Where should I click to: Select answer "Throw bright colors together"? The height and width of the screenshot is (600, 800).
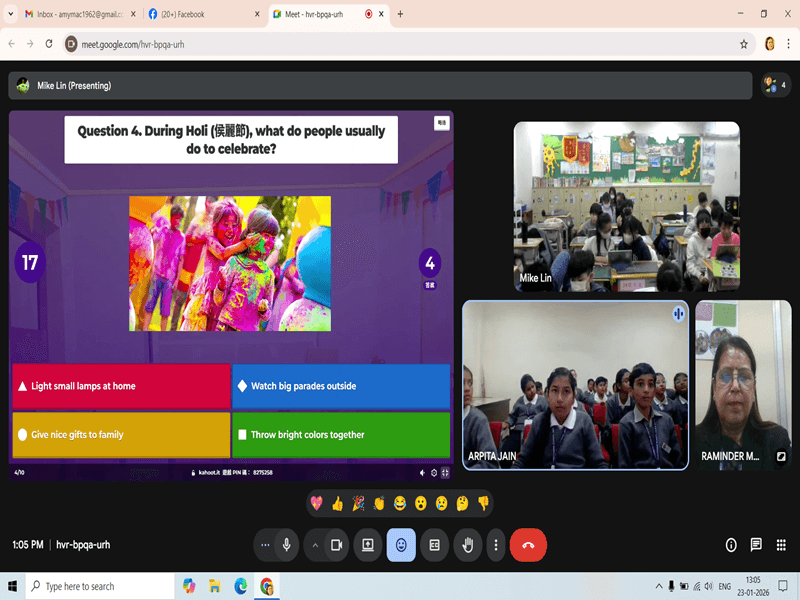(341, 435)
